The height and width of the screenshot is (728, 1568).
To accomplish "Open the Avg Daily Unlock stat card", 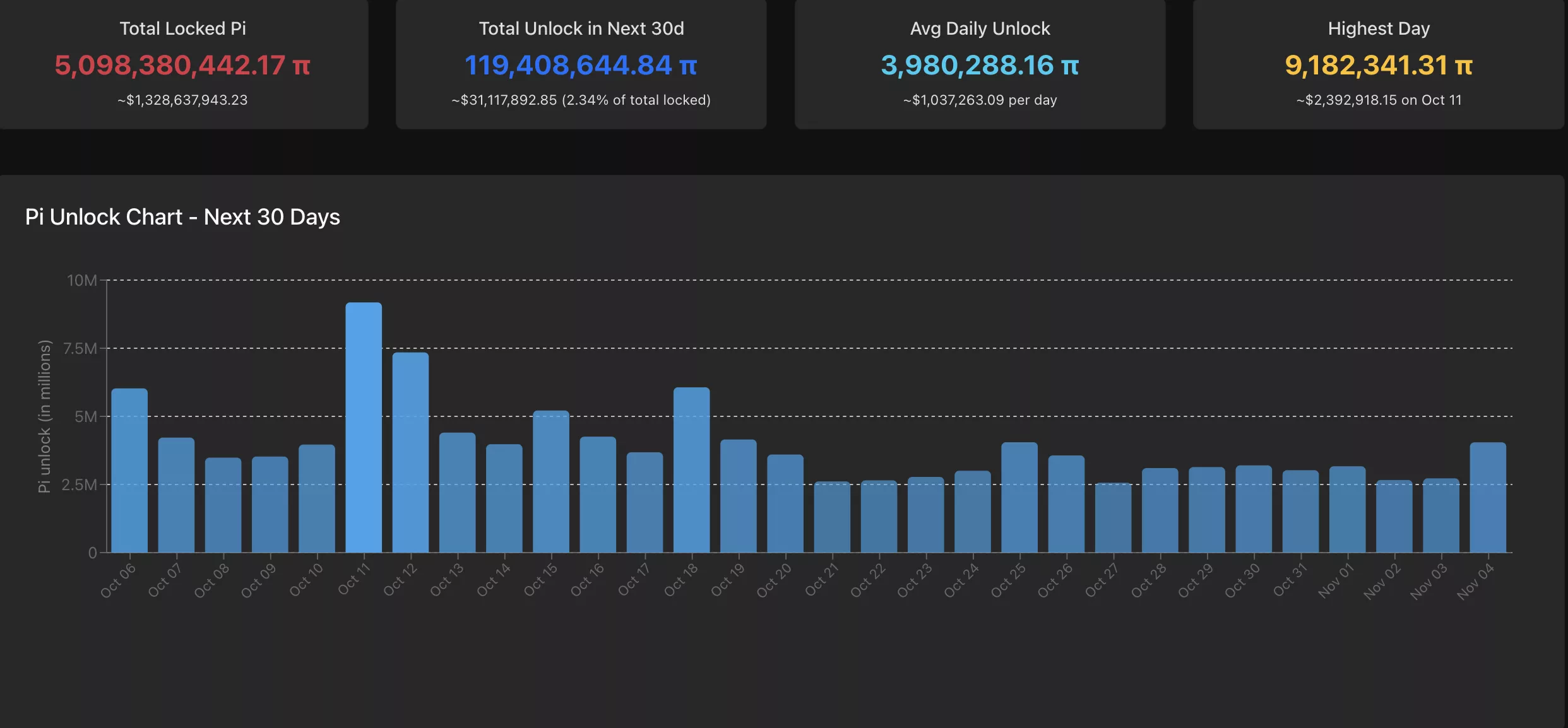I will click(x=979, y=63).
